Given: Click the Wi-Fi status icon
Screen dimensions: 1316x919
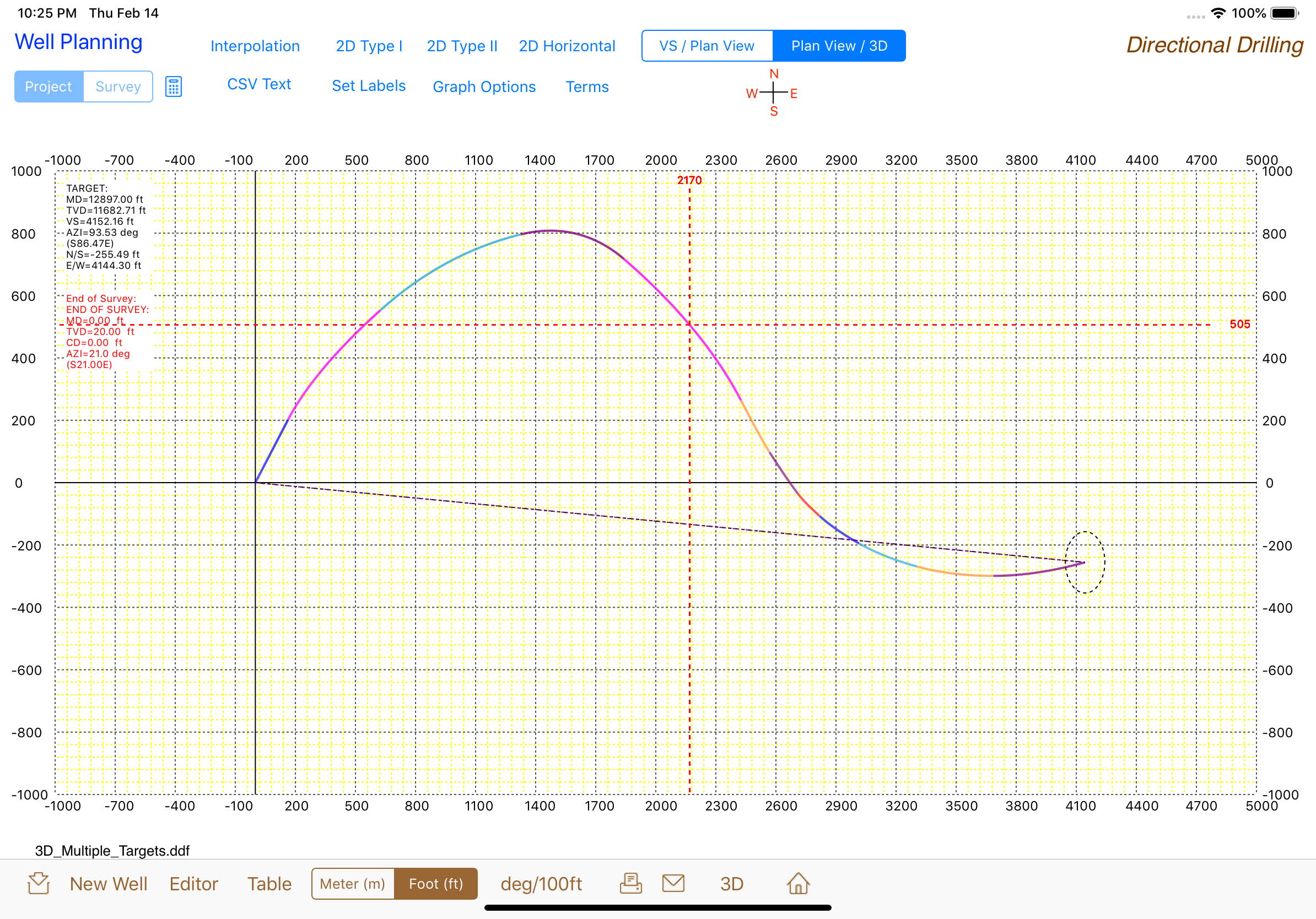Looking at the screenshot, I should point(1218,13).
